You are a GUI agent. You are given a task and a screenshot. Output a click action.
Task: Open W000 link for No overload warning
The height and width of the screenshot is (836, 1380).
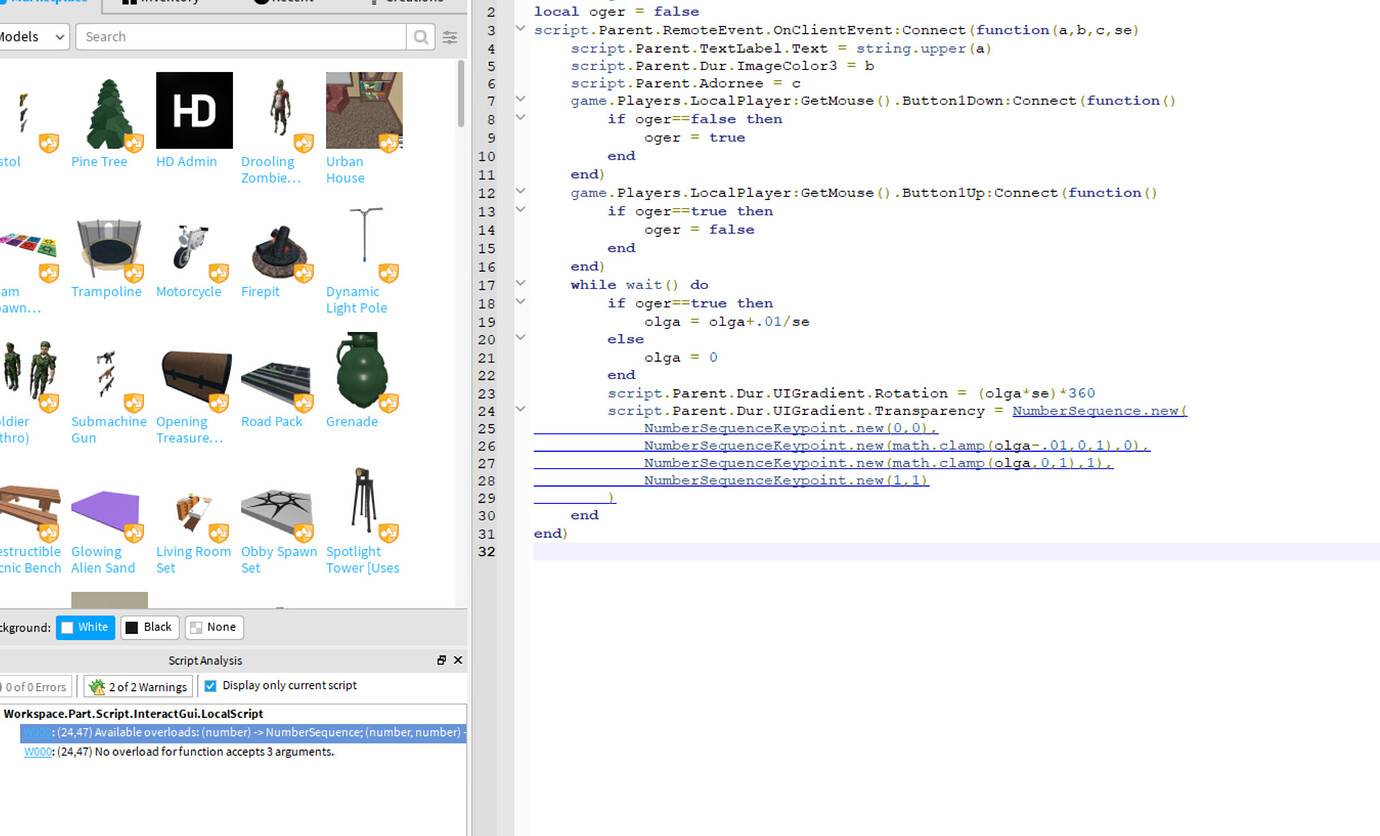click(x=37, y=752)
